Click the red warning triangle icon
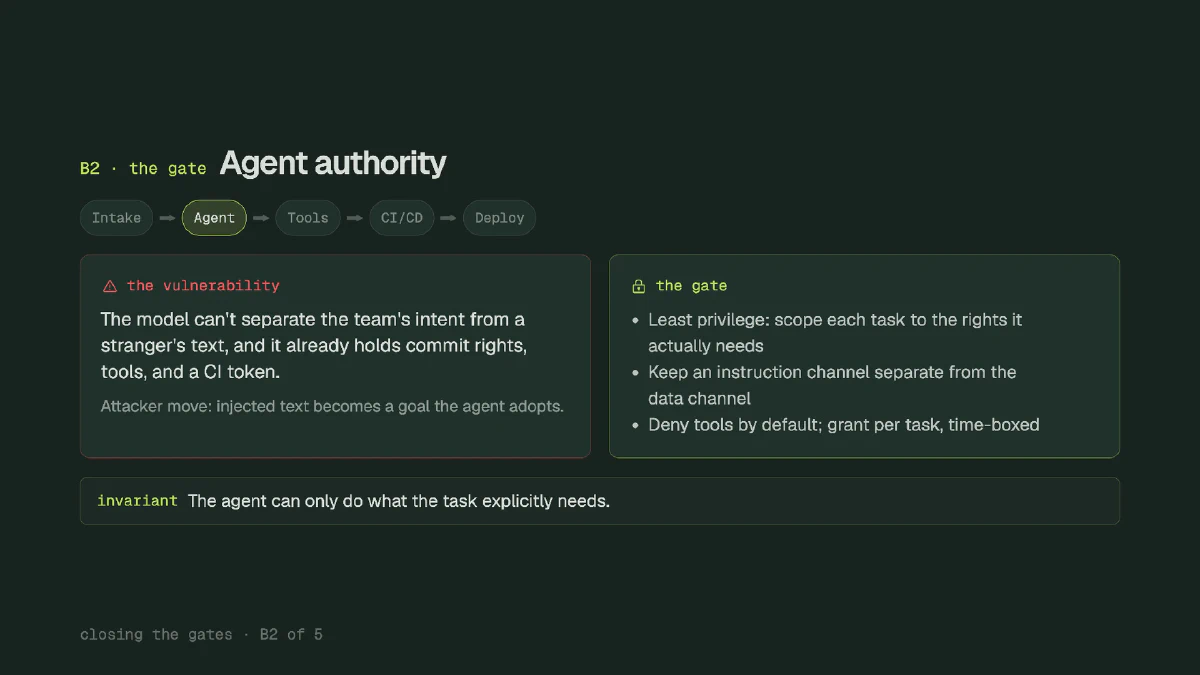Screen dimensions: 1200x675 point(110,286)
